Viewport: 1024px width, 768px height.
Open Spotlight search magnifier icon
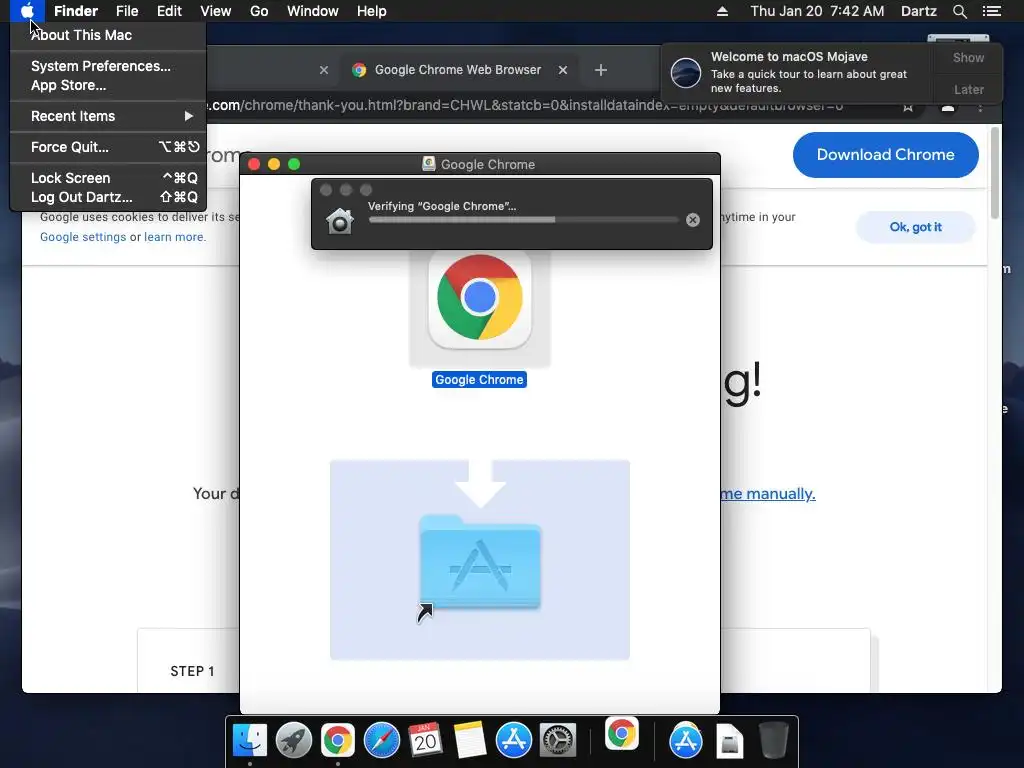coord(959,11)
